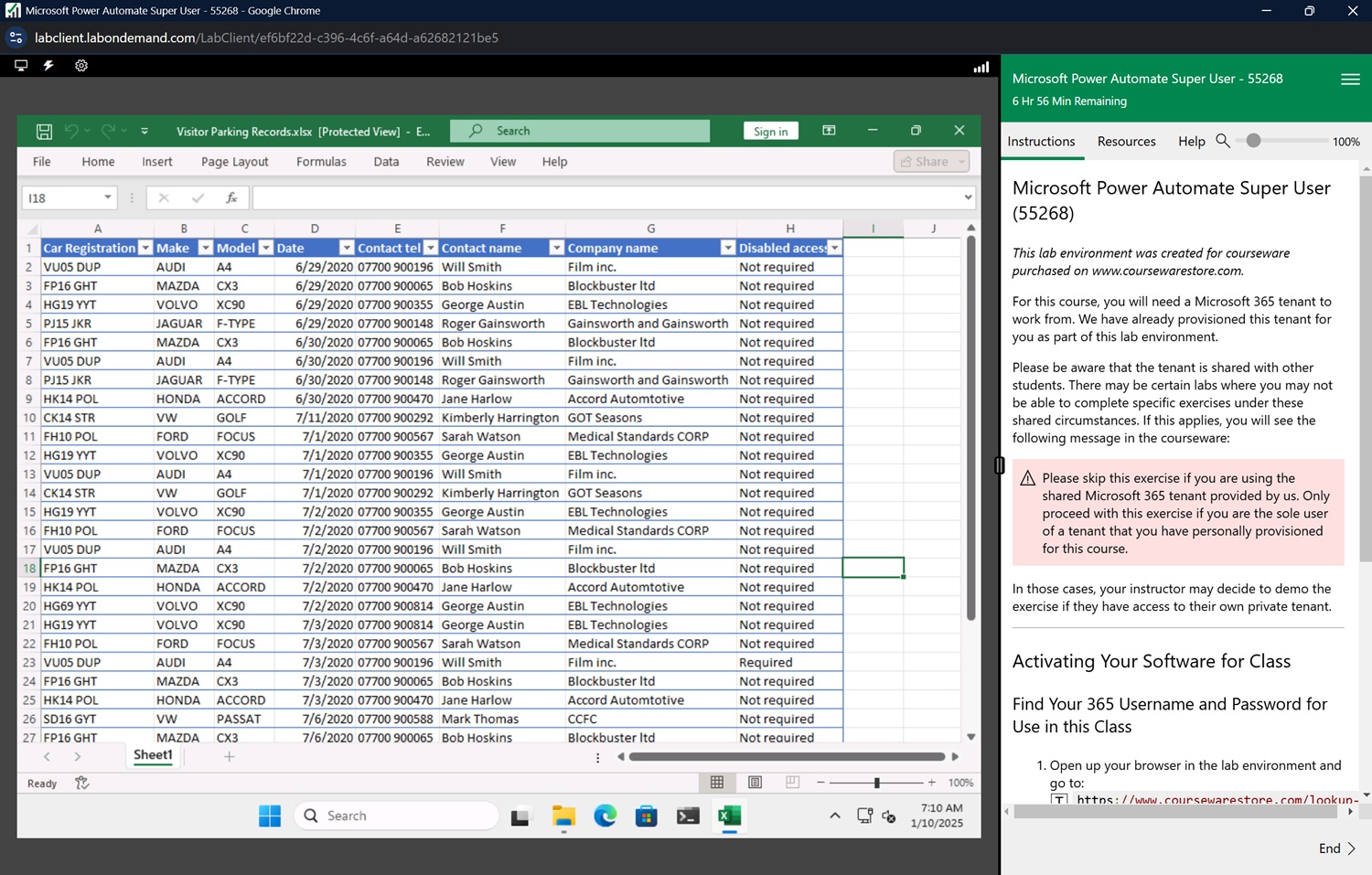Viewport: 1372px width, 875px height.
Task: Open the File menu in Excel
Action: (x=42, y=162)
